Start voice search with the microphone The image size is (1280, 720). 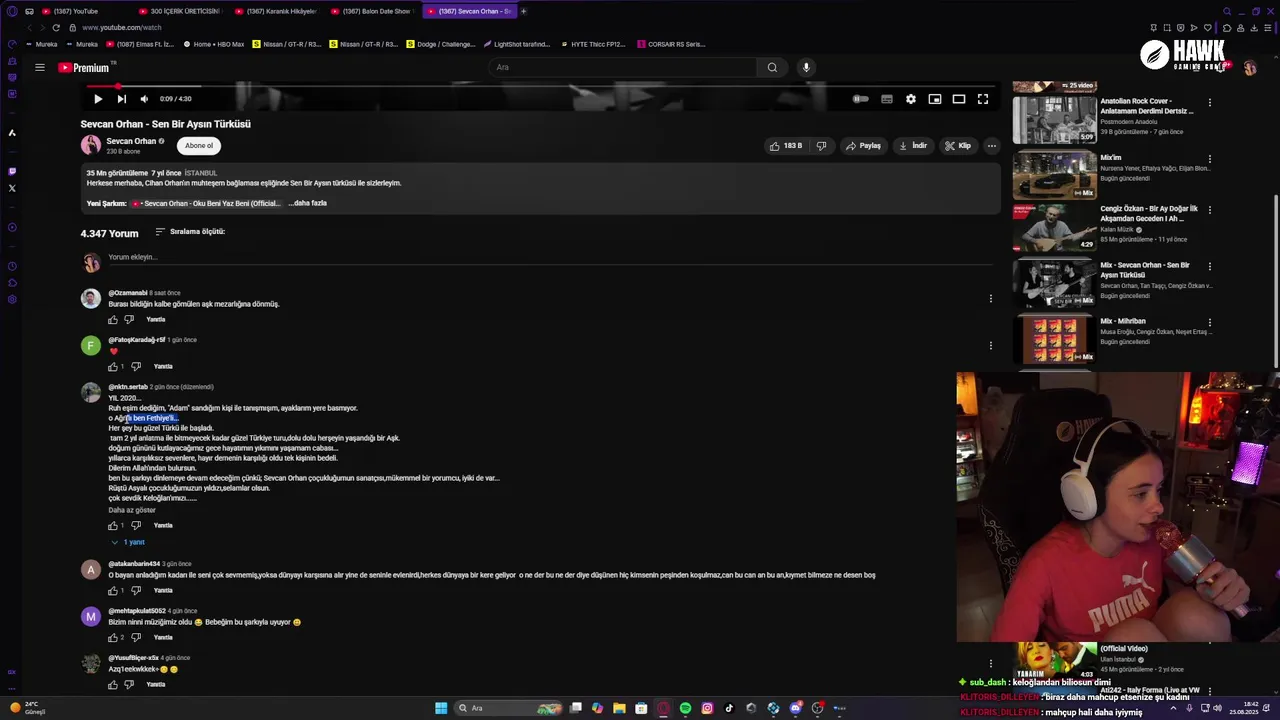pyautogui.click(x=806, y=67)
